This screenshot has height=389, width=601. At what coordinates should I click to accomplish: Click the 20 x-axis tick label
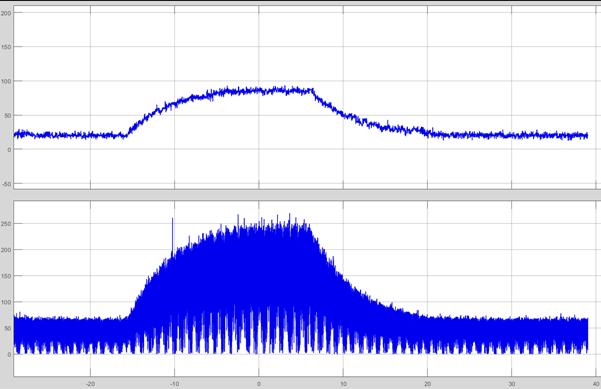click(427, 384)
